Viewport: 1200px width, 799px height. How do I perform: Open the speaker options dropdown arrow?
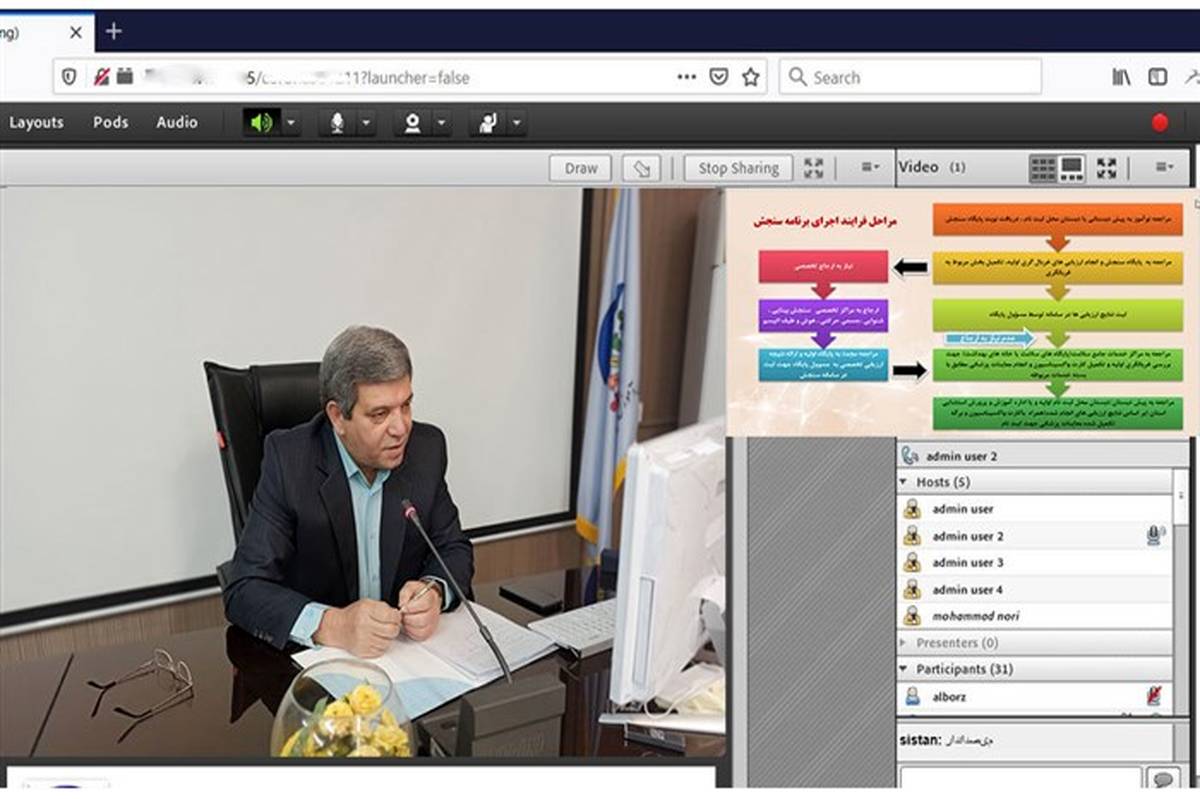(291, 123)
